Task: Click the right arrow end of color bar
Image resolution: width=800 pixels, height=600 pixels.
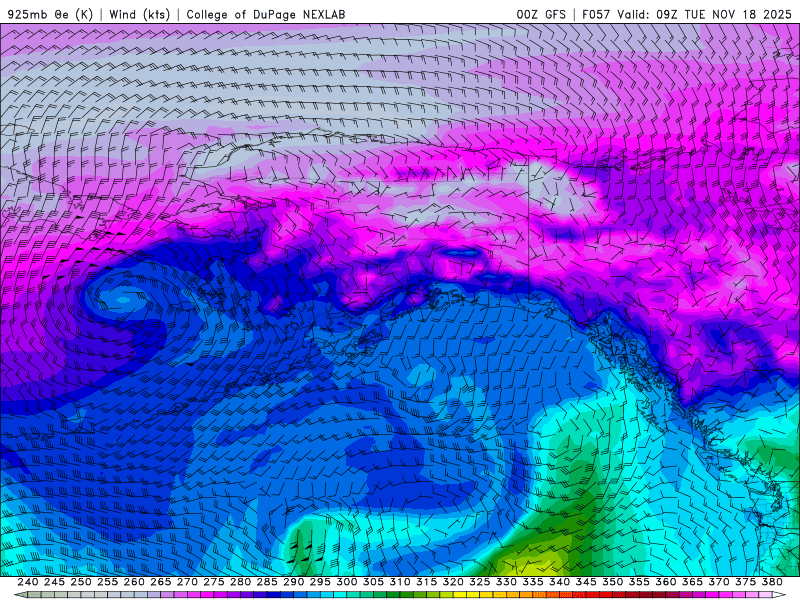Action: pyautogui.click(x=779, y=595)
